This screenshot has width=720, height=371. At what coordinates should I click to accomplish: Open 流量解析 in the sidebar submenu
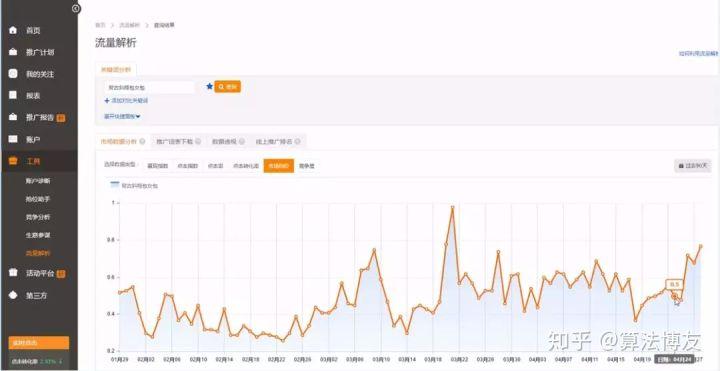click(38, 253)
